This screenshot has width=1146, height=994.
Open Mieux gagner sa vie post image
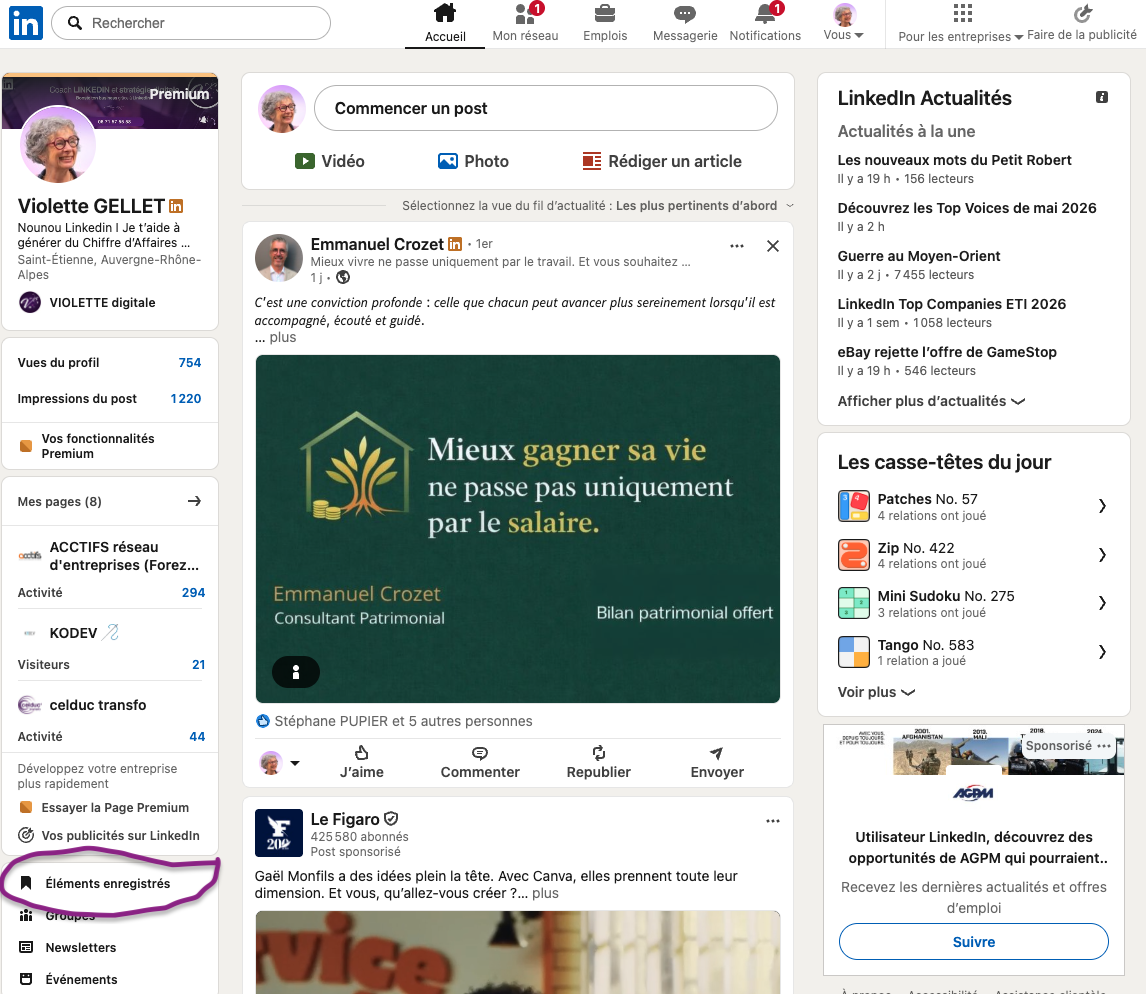[x=517, y=529]
